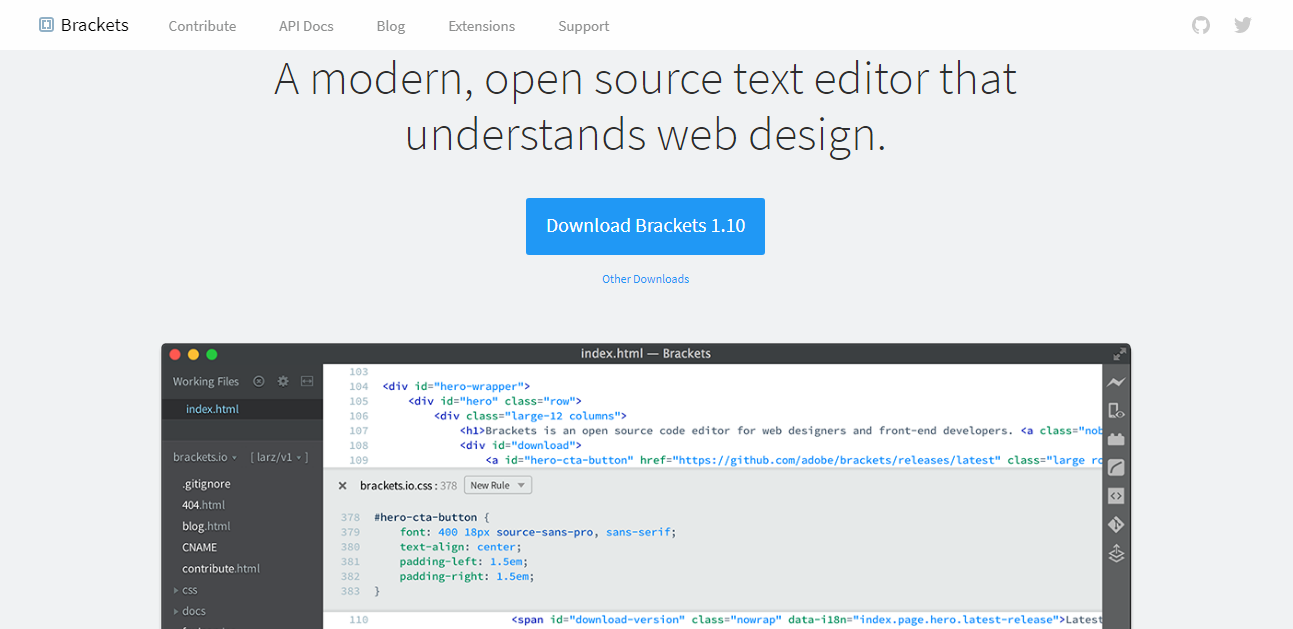
Task: Click the easing curve editor icon
Action: coord(1115,466)
